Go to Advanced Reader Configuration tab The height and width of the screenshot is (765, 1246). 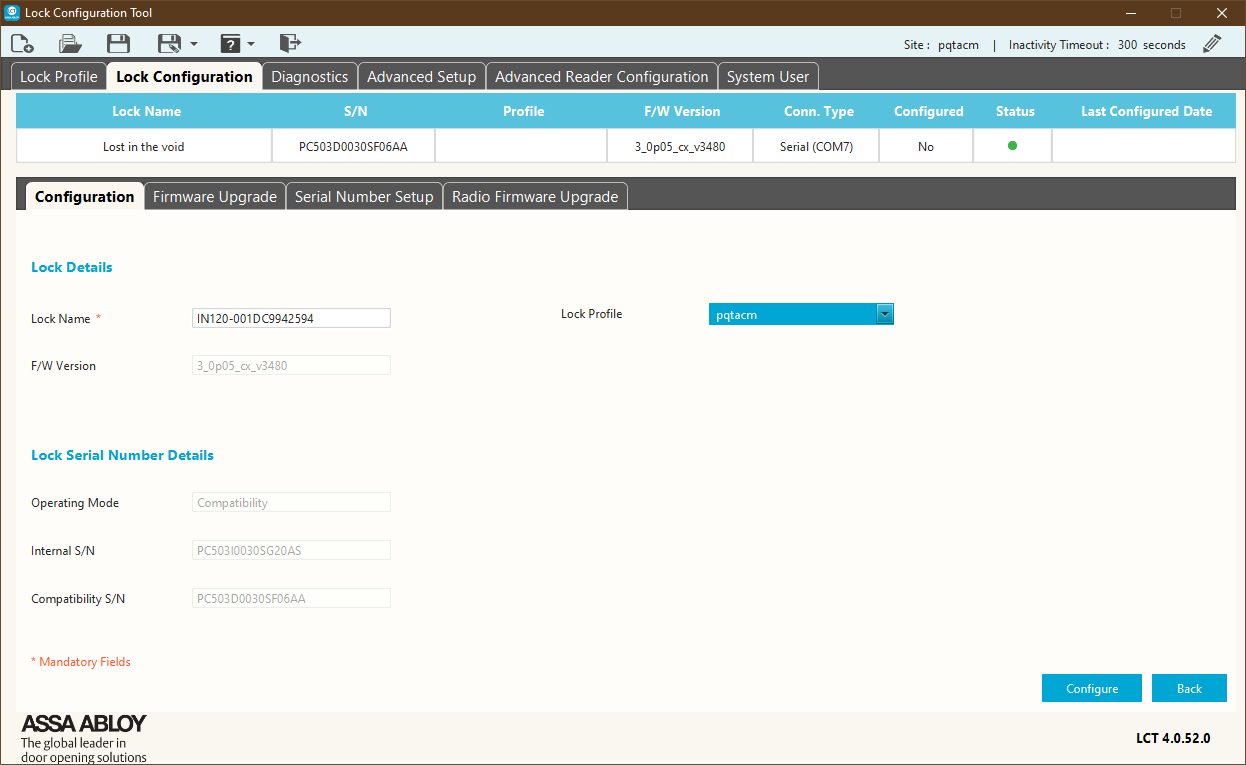point(602,77)
